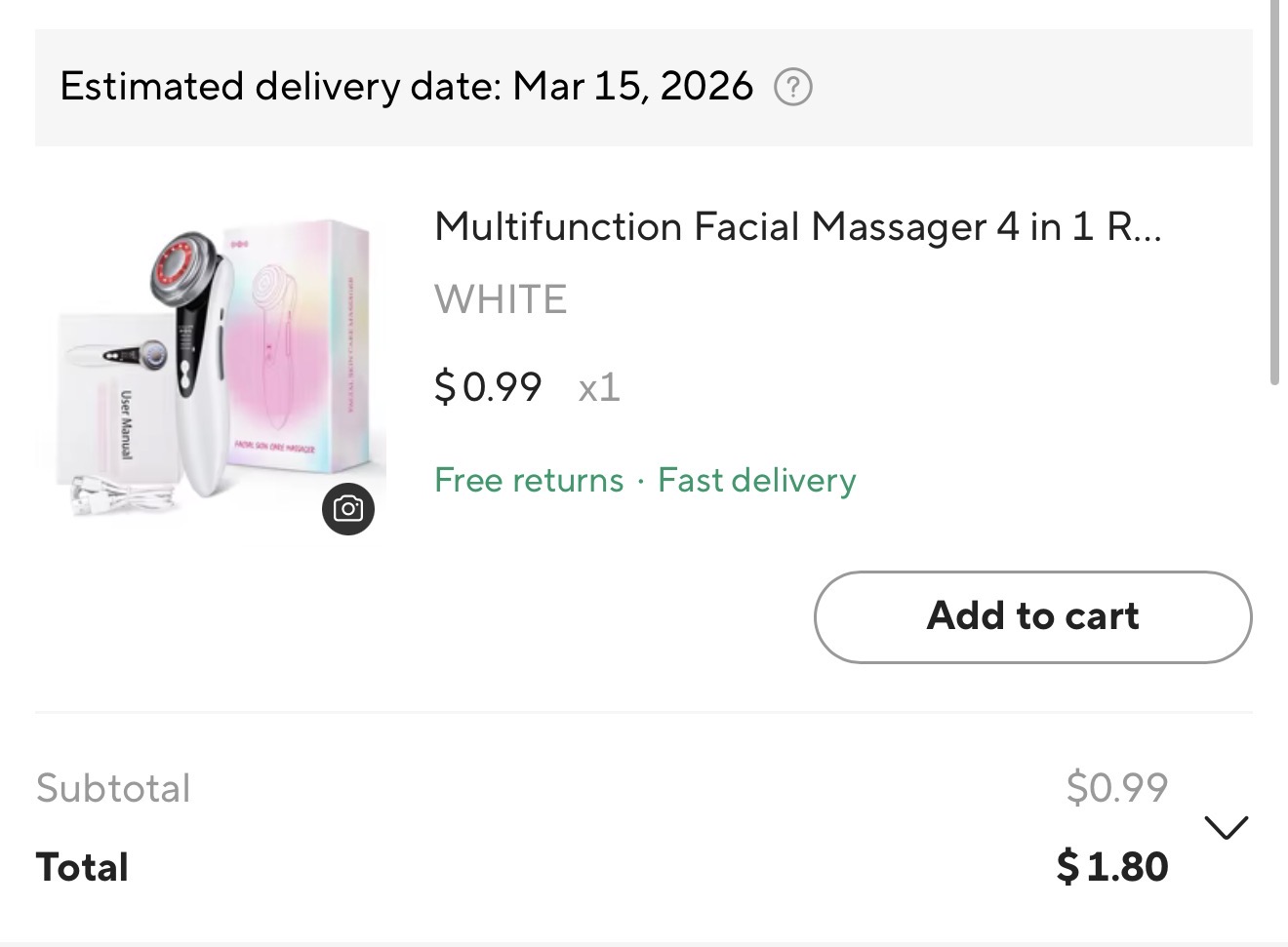Tap the camera icon on product photo
The height and width of the screenshot is (947, 1288).
point(348,508)
